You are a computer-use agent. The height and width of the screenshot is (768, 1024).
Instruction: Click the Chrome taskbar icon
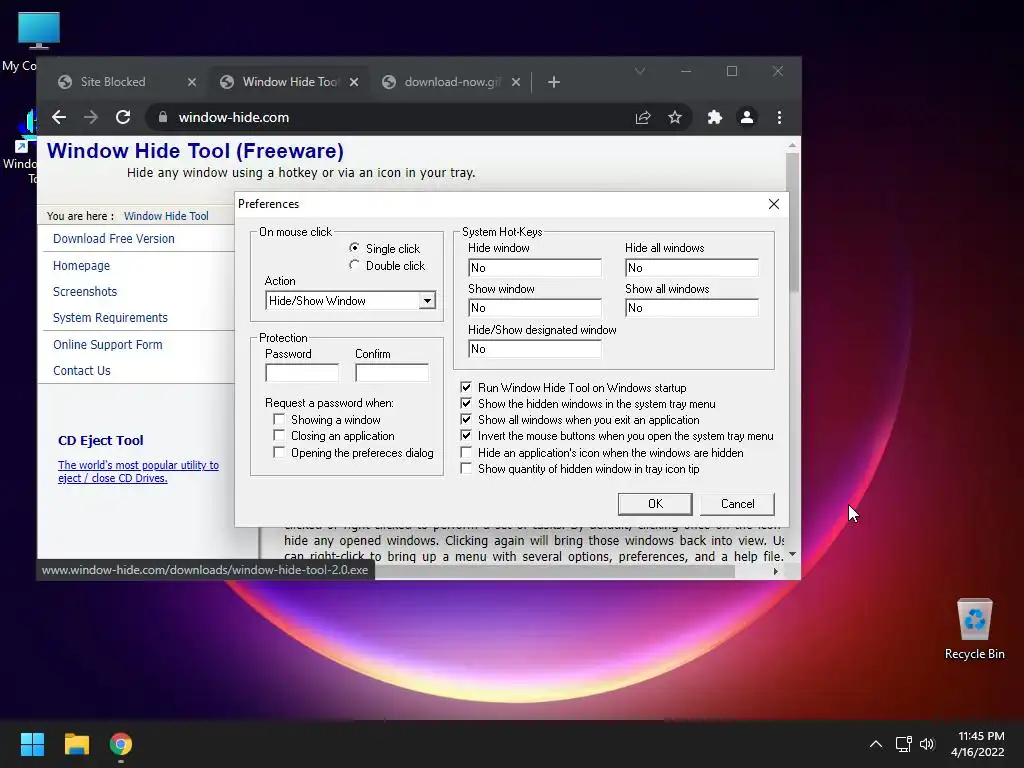pos(121,744)
